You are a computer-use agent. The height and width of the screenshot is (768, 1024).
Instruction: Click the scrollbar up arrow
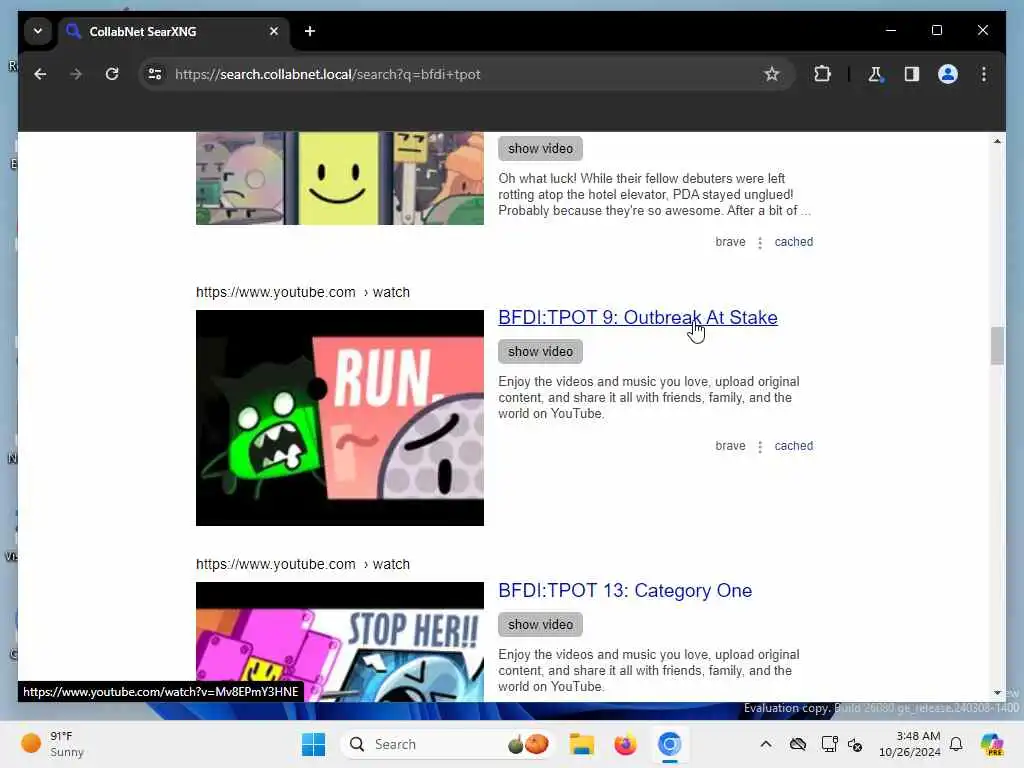tap(997, 141)
